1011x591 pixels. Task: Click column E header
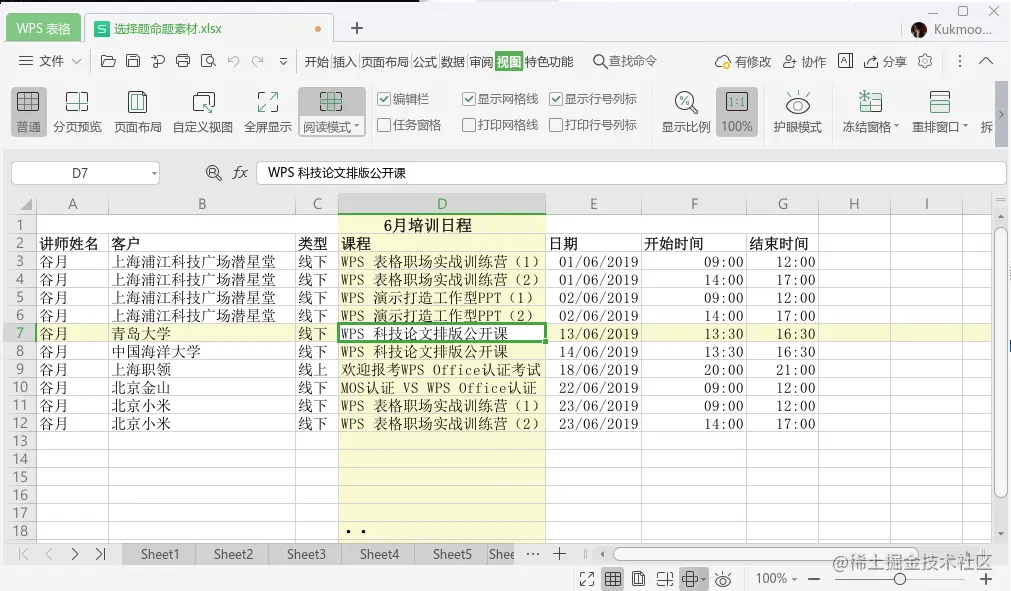[593, 204]
